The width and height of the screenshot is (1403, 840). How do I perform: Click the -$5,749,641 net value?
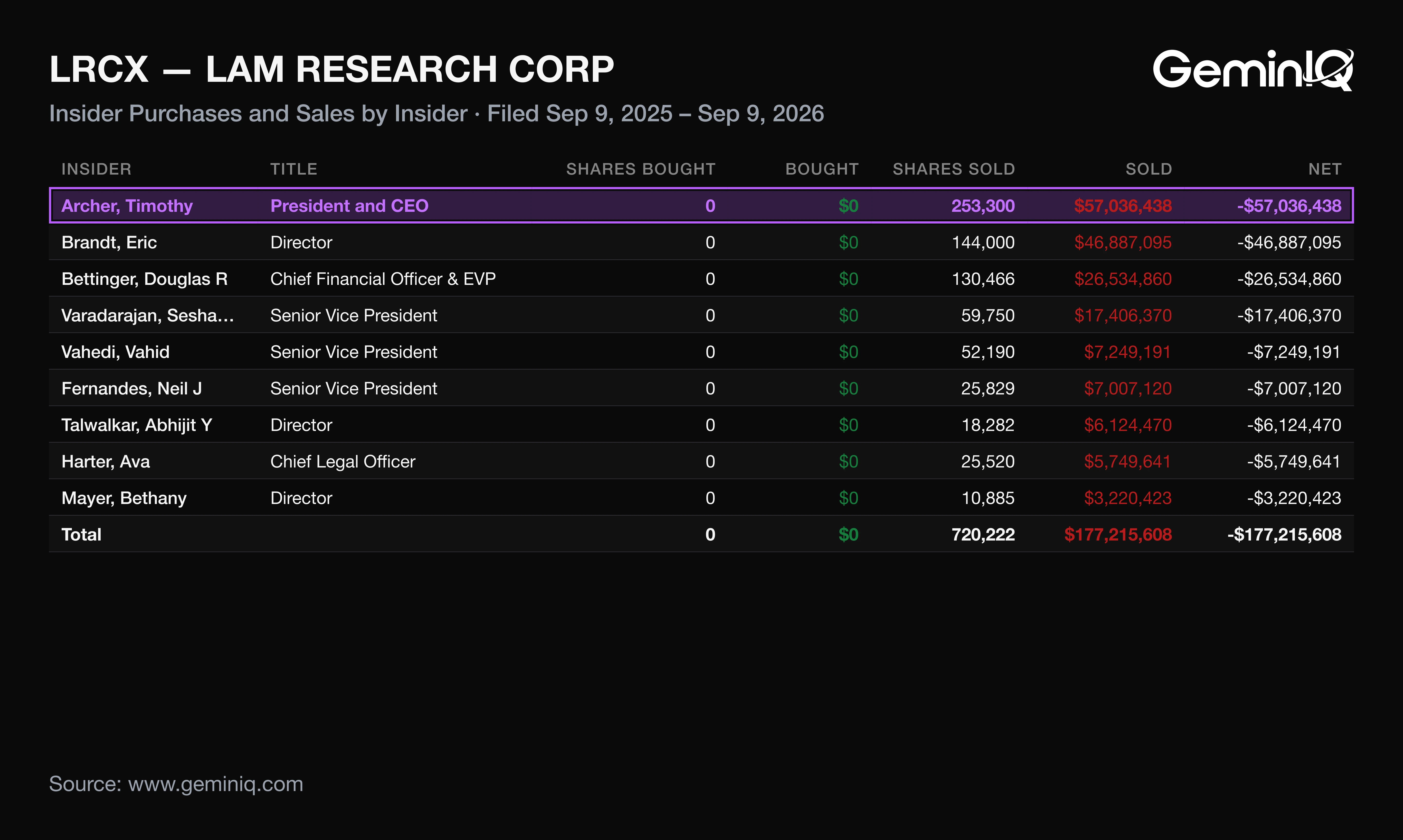click(1294, 461)
